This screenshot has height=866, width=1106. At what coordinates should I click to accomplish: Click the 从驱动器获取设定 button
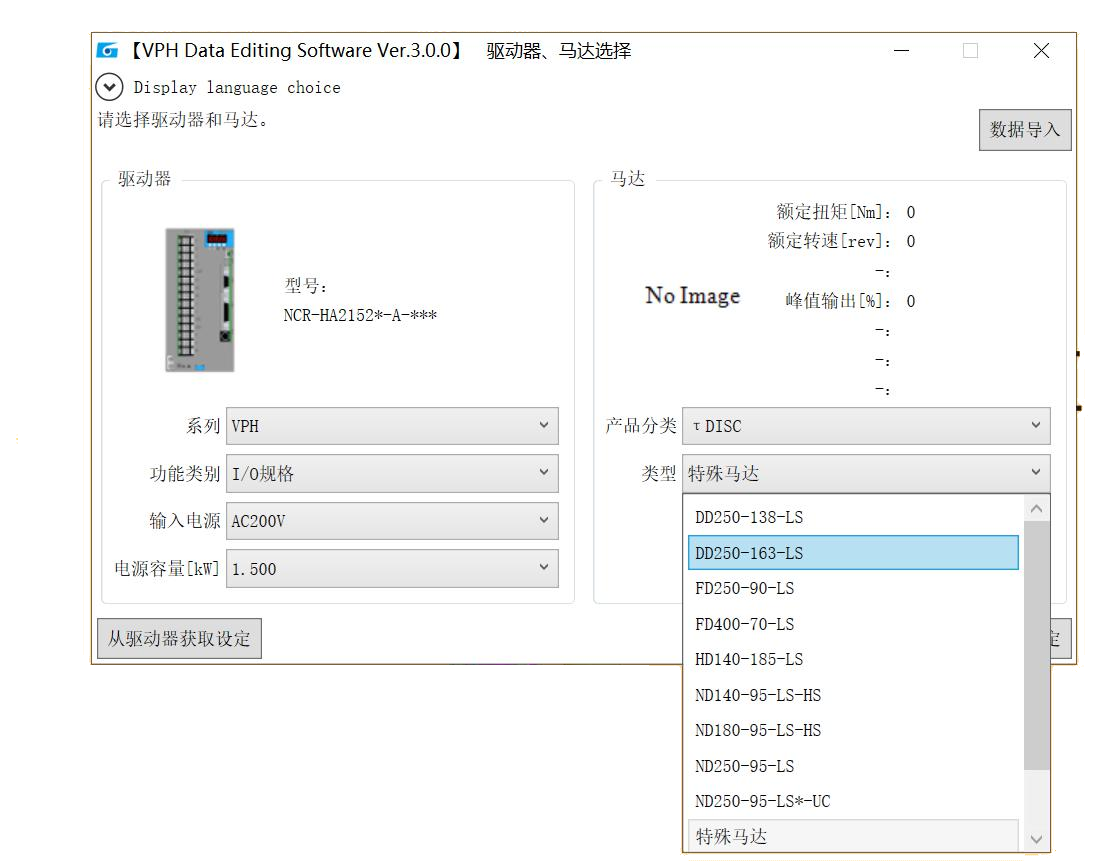[179, 638]
